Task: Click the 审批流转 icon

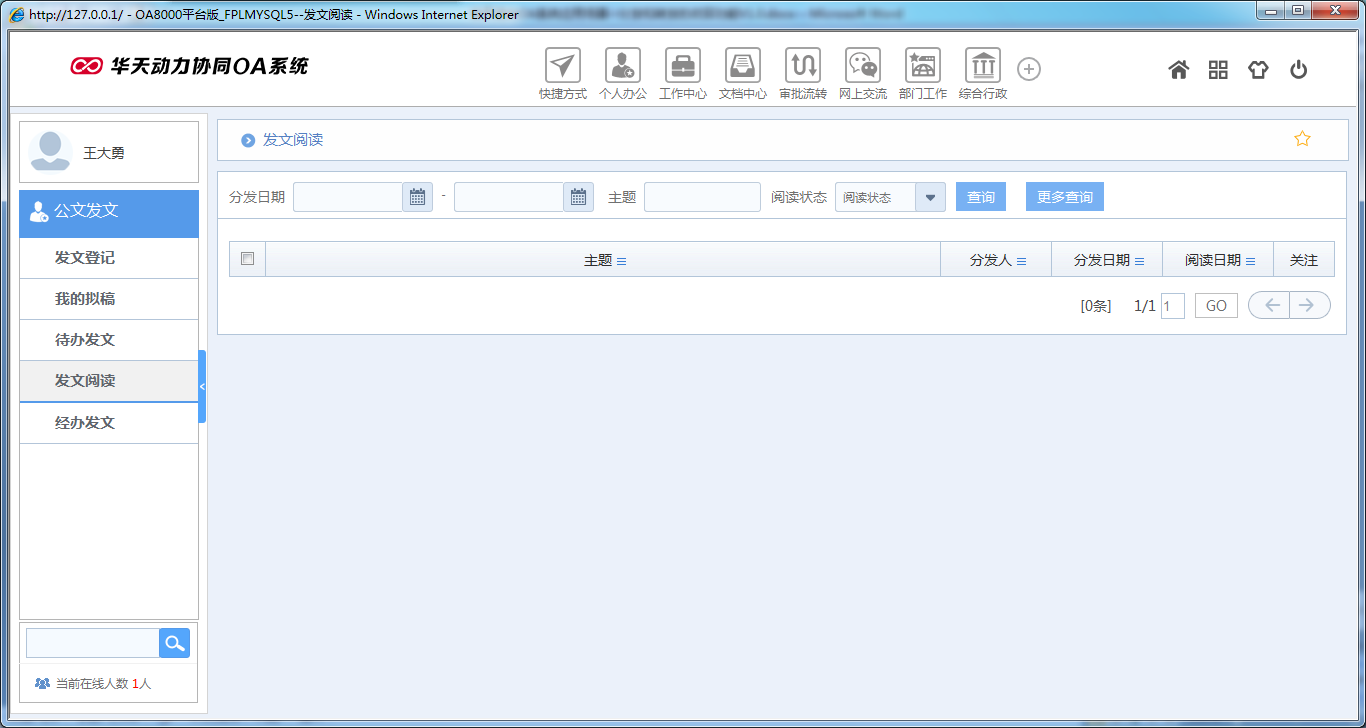Action: pyautogui.click(x=803, y=67)
